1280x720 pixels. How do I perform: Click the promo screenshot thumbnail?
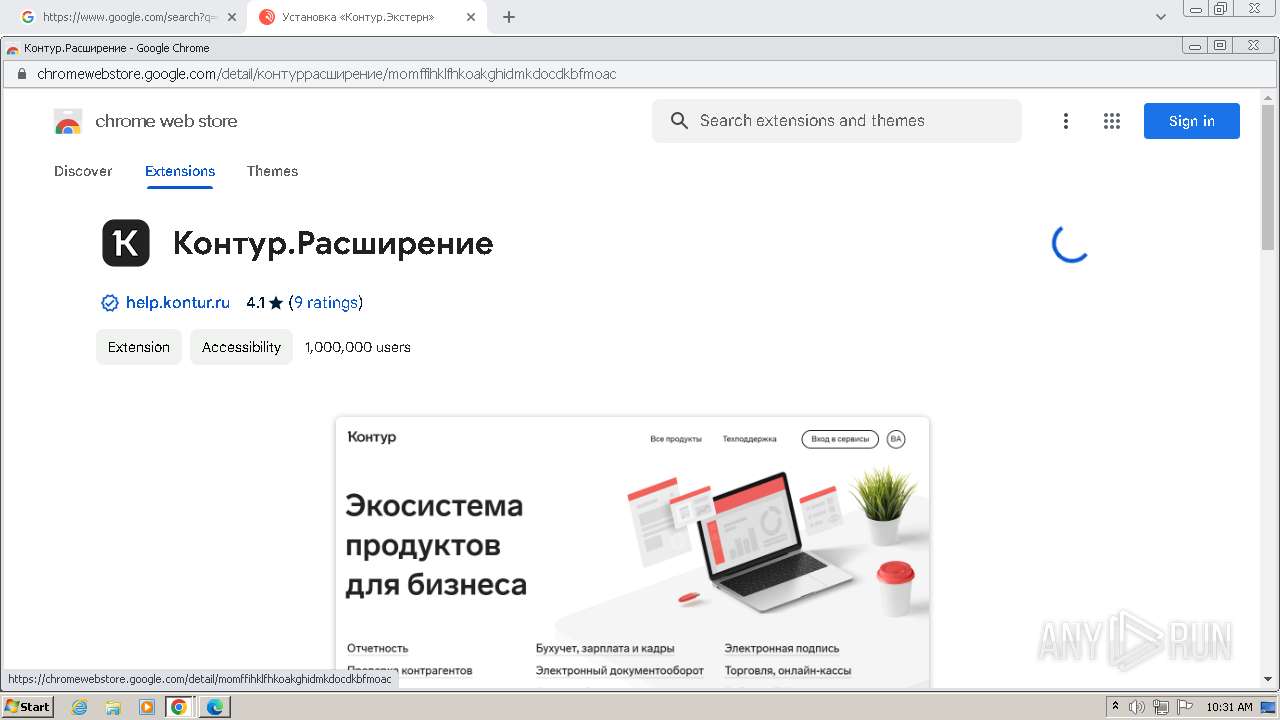click(632, 552)
